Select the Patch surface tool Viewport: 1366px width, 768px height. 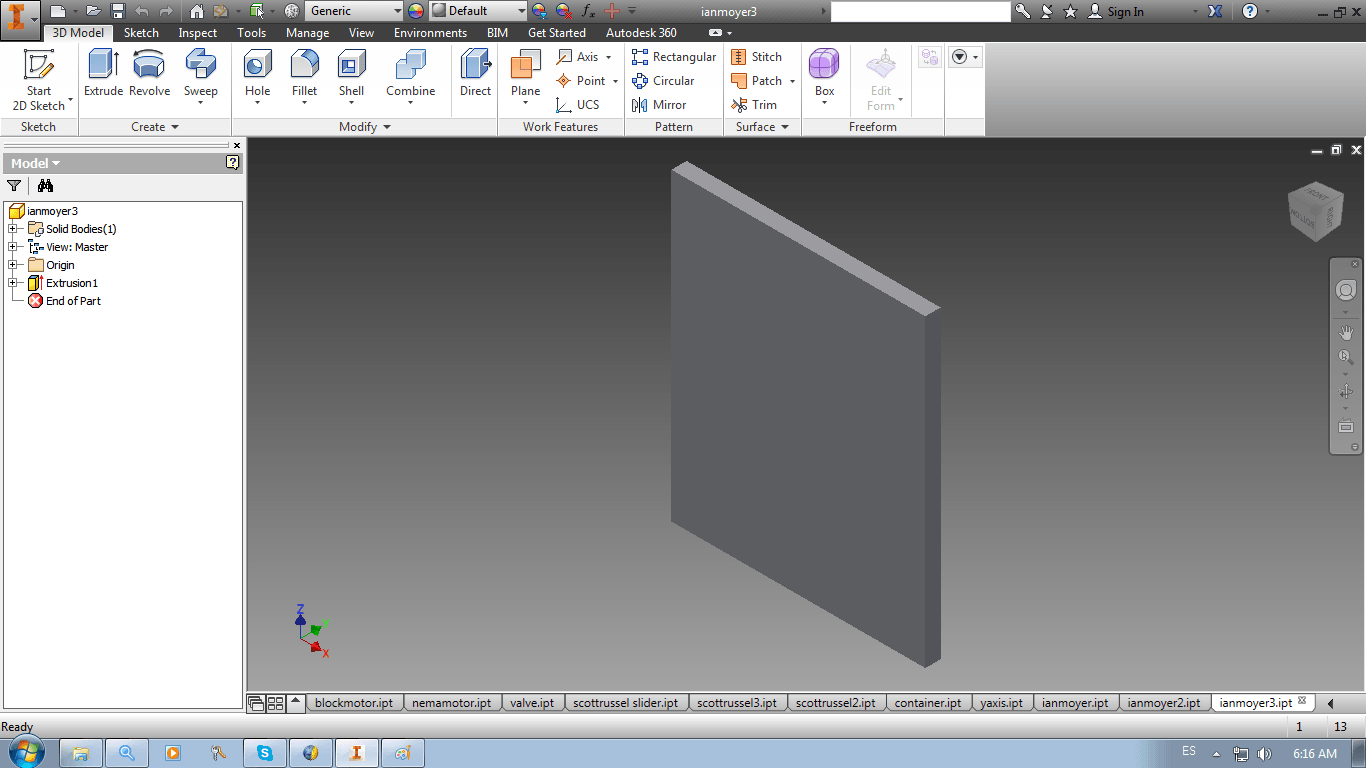(762, 81)
